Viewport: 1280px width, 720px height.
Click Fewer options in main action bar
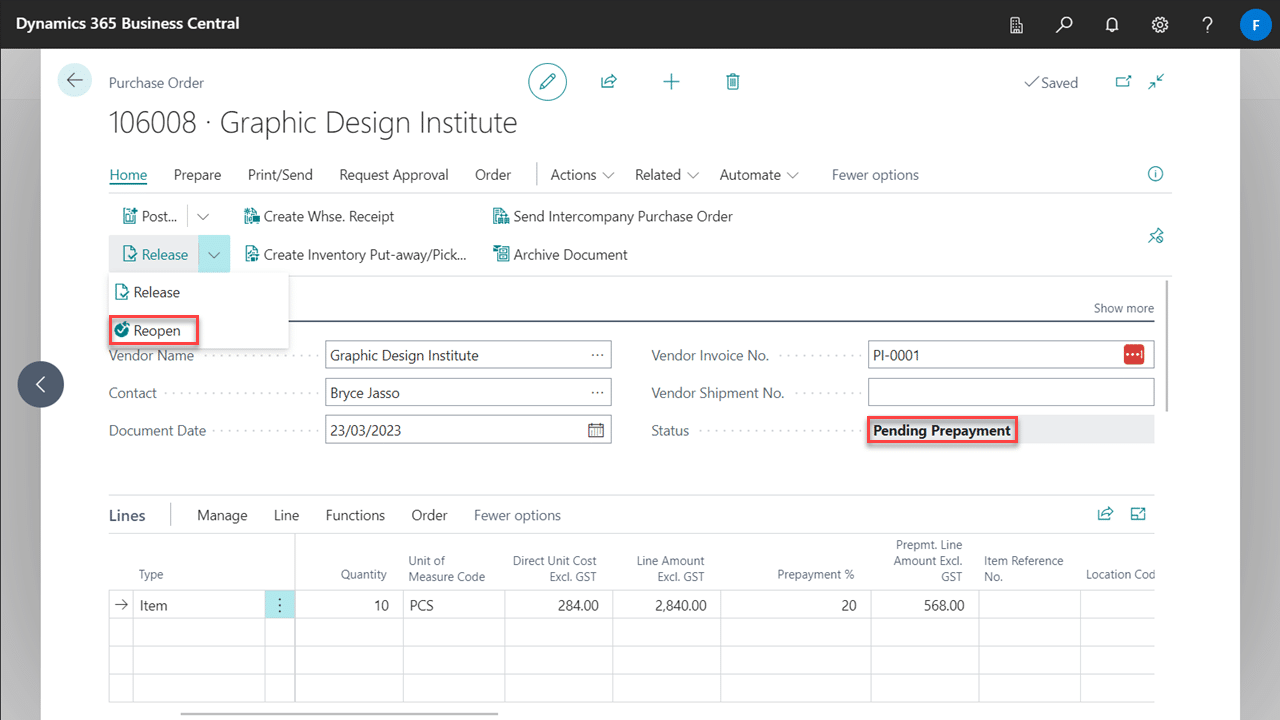click(875, 174)
